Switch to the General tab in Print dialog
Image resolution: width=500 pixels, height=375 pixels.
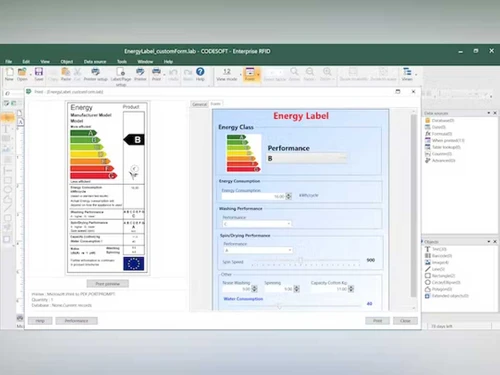[199, 104]
